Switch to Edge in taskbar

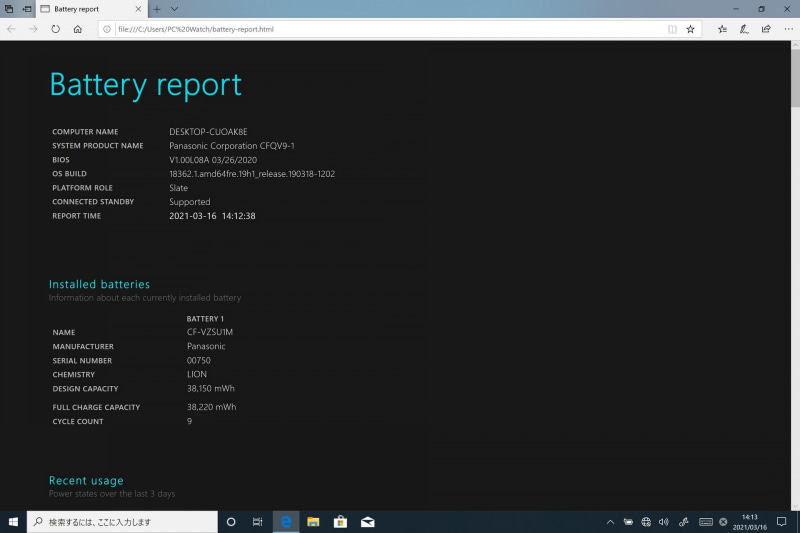point(286,522)
